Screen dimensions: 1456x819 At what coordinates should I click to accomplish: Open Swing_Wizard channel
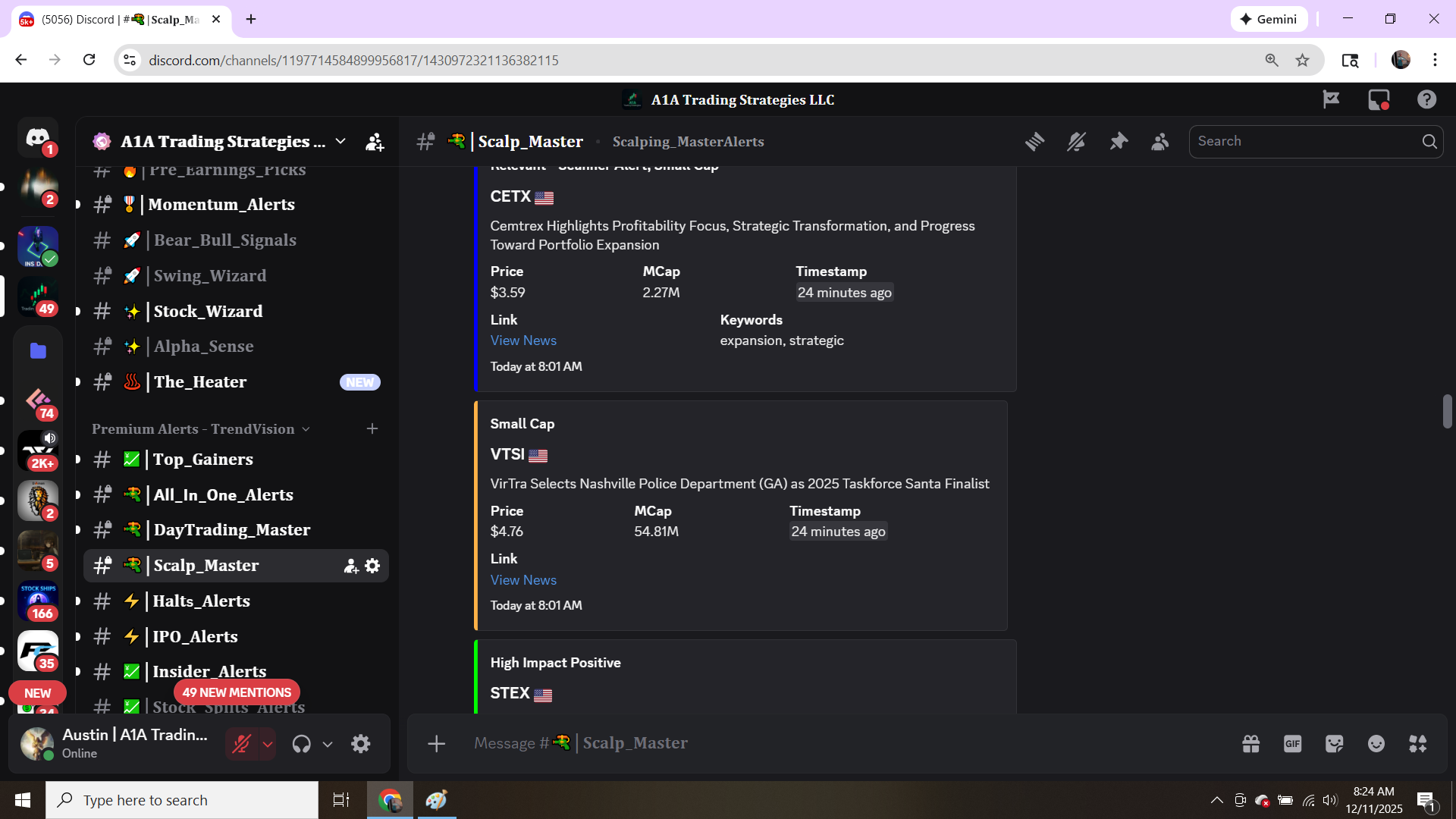[x=236, y=276]
